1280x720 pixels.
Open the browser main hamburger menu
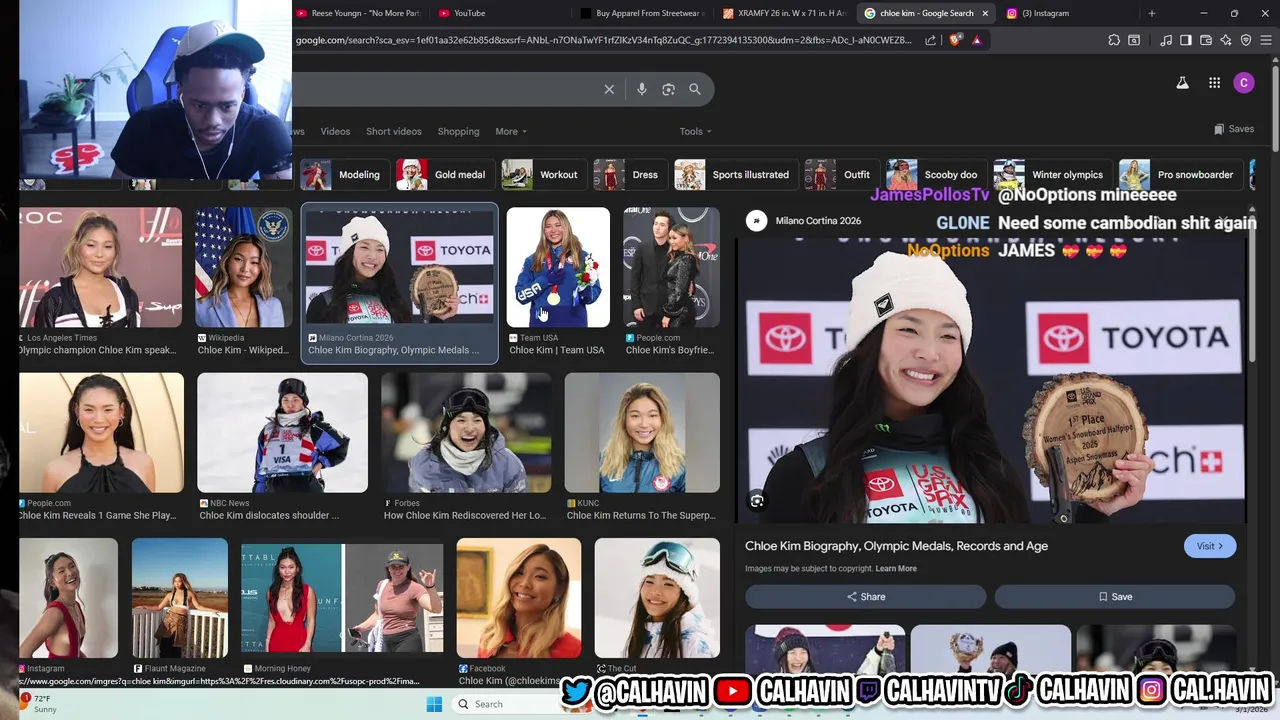(x=1266, y=40)
